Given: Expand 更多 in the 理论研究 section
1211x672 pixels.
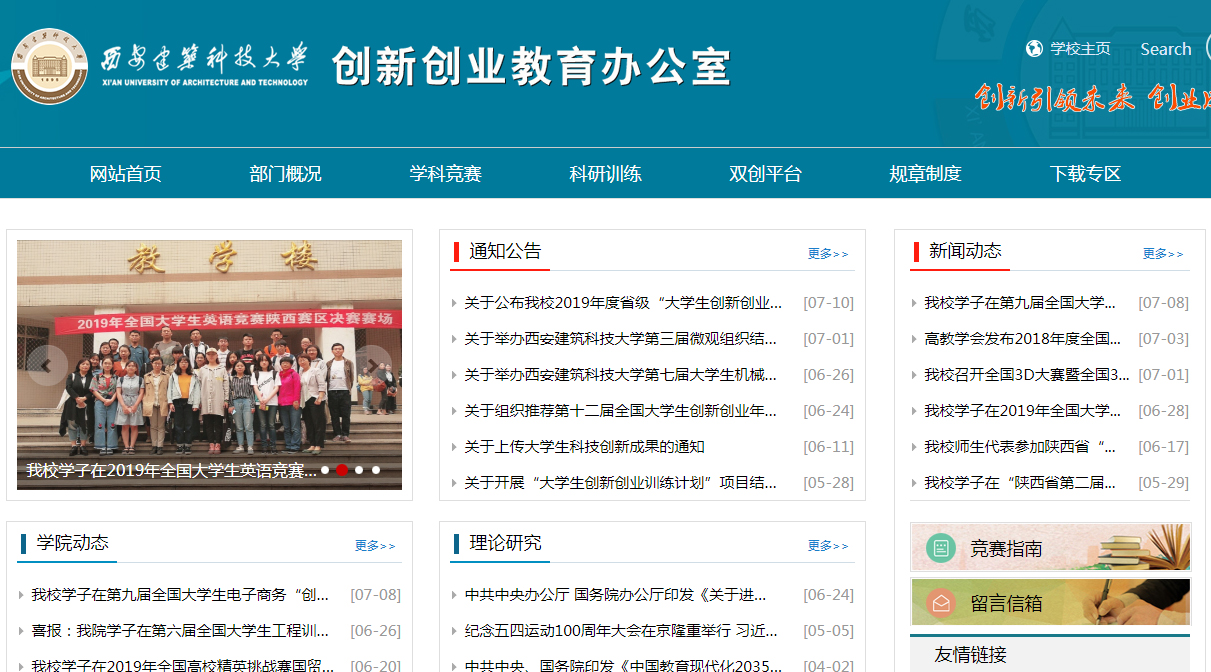Looking at the screenshot, I should click(x=827, y=546).
